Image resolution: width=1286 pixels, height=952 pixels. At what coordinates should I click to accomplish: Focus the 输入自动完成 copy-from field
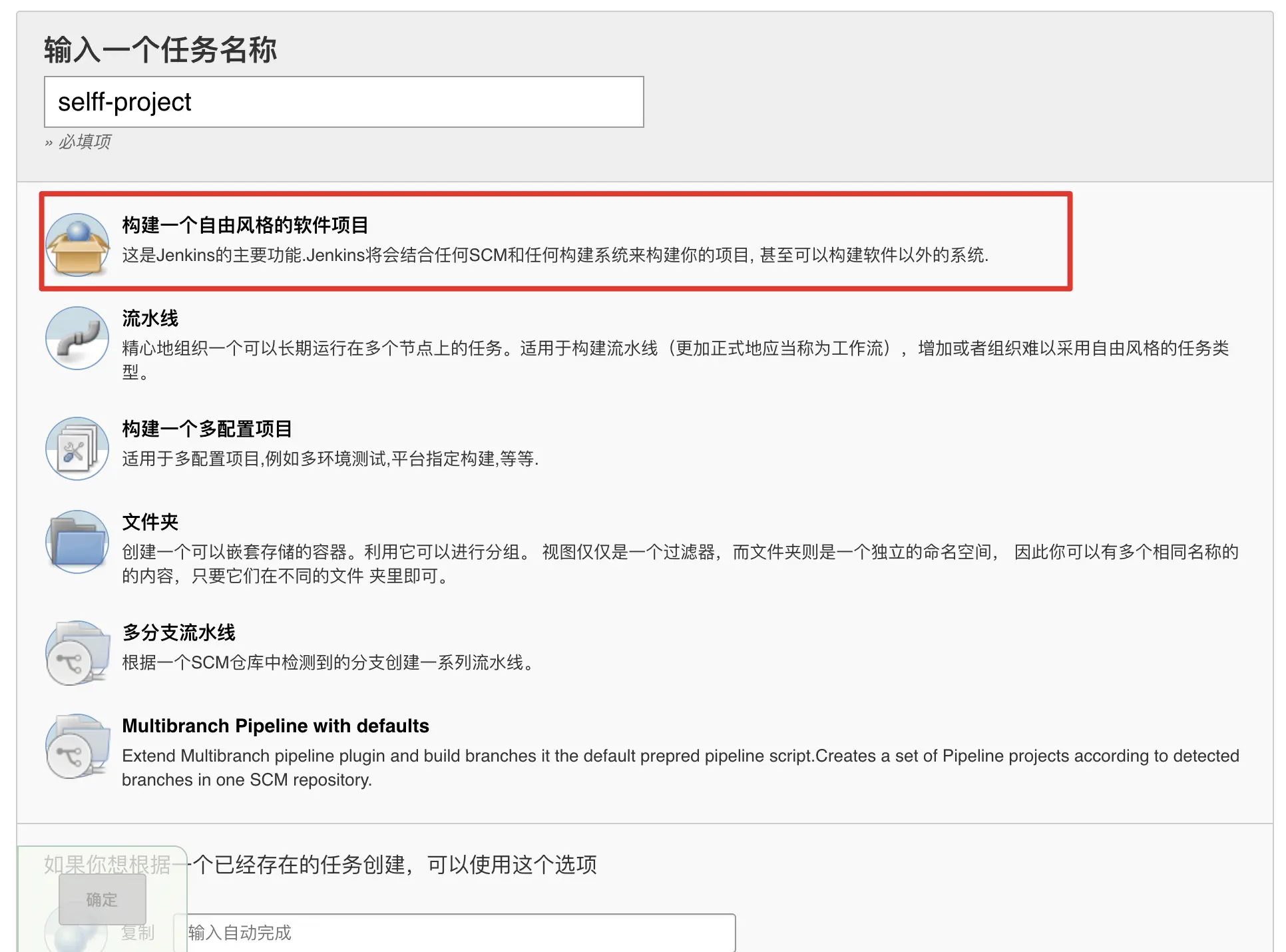[454, 933]
